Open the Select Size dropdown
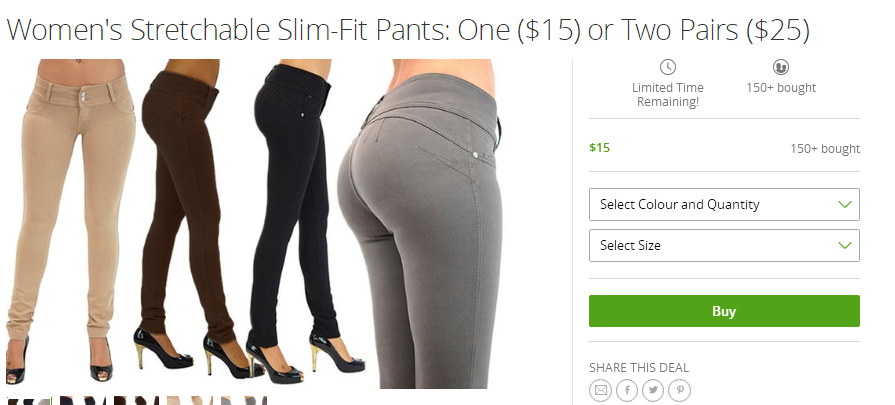 tap(724, 245)
